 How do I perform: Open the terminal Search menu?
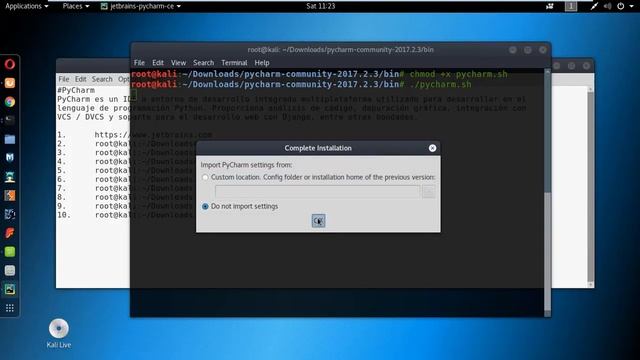pos(203,63)
